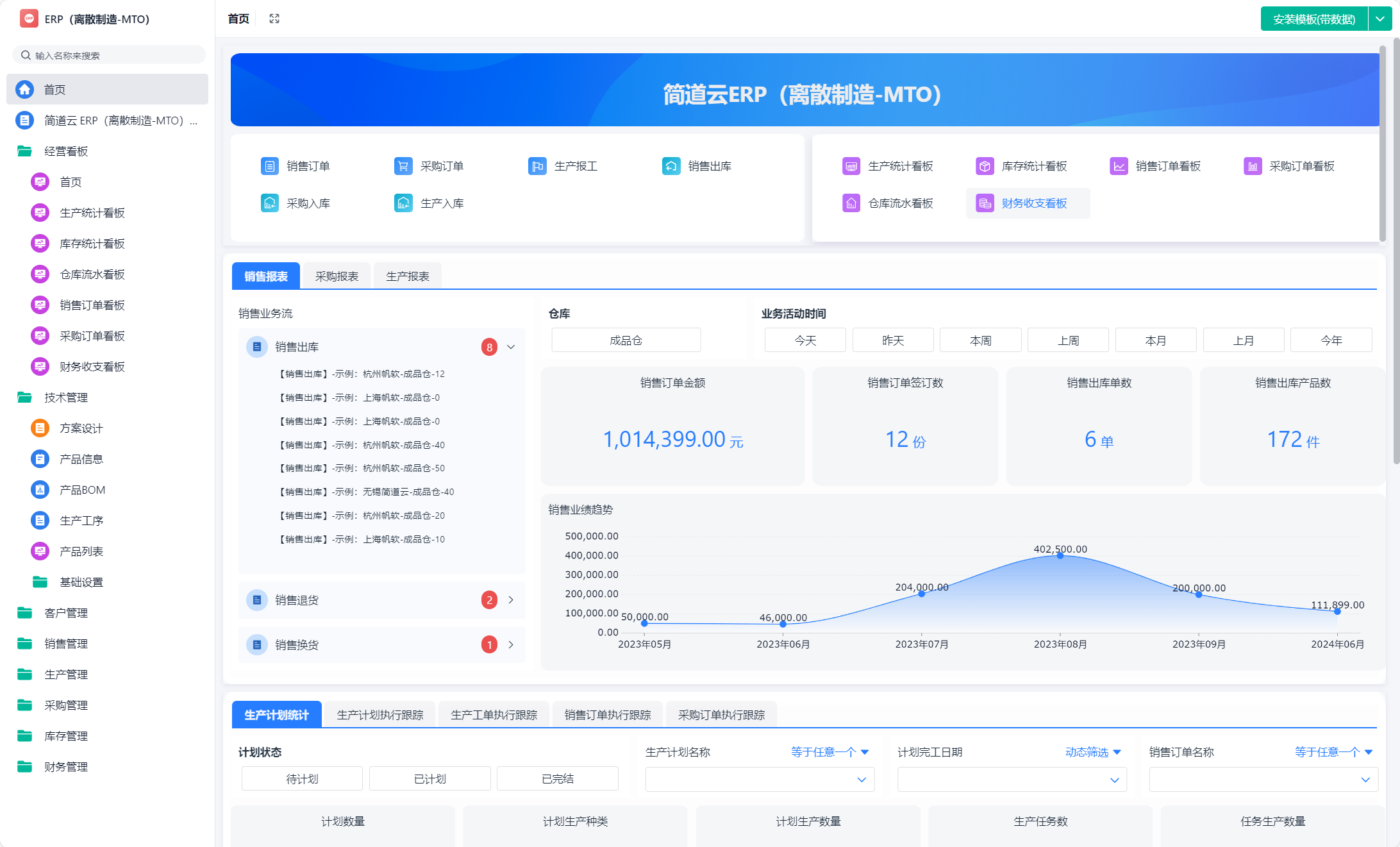Toggle the 今天 time filter

tap(805, 340)
